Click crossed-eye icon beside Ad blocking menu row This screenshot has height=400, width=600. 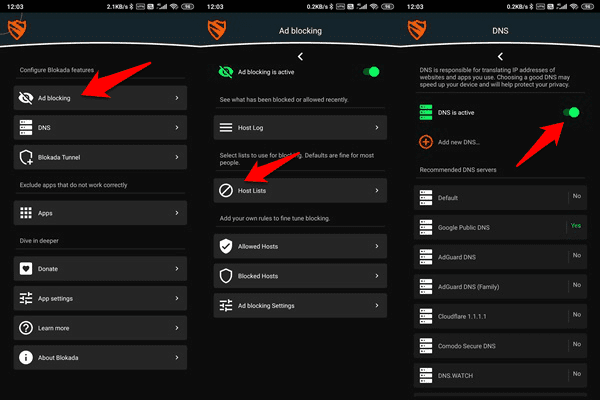tap(26, 98)
